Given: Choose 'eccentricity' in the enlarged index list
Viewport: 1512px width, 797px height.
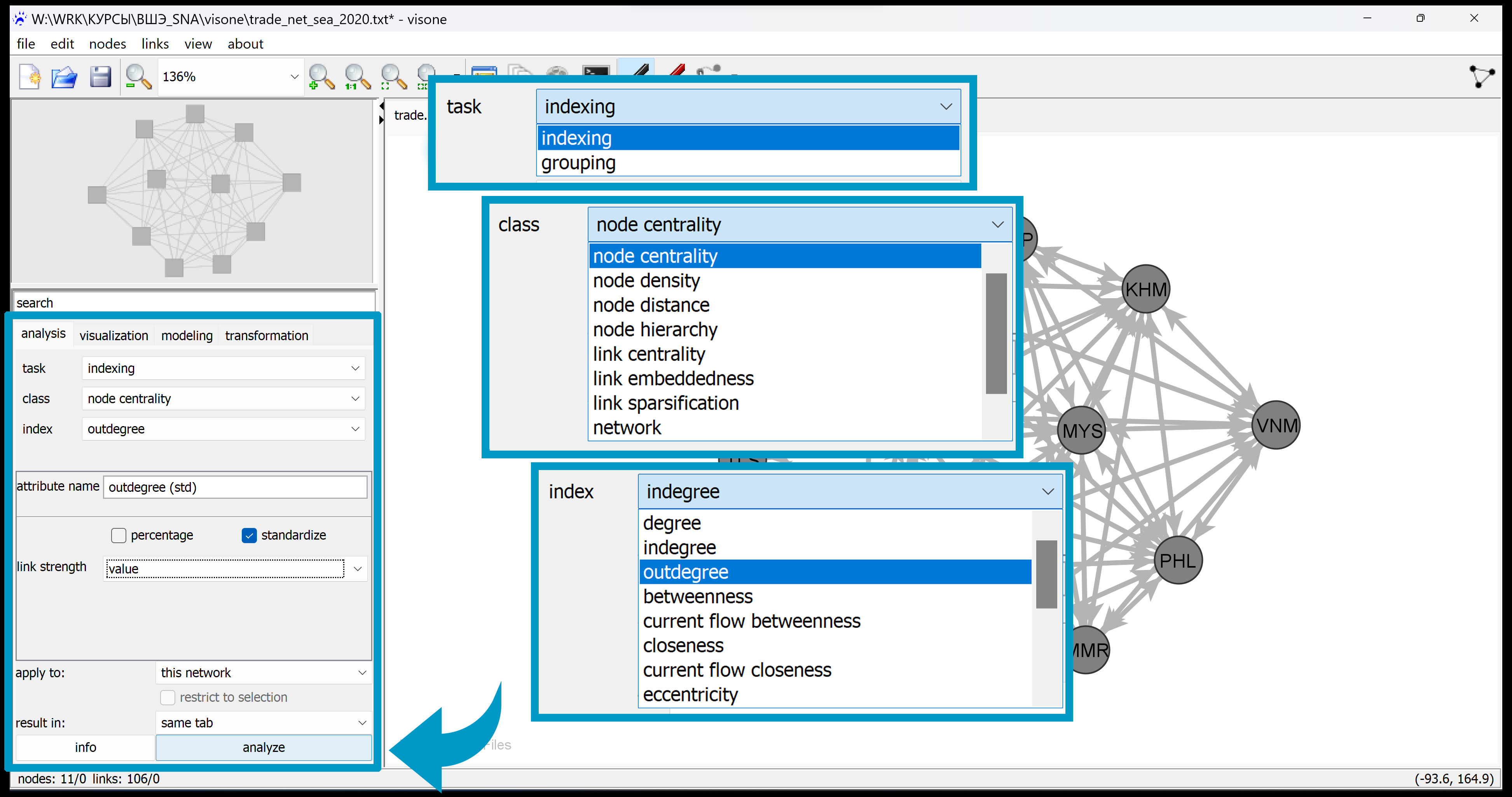Looking at the screenshot, I should pyautogui.click(x=835, y=695).
